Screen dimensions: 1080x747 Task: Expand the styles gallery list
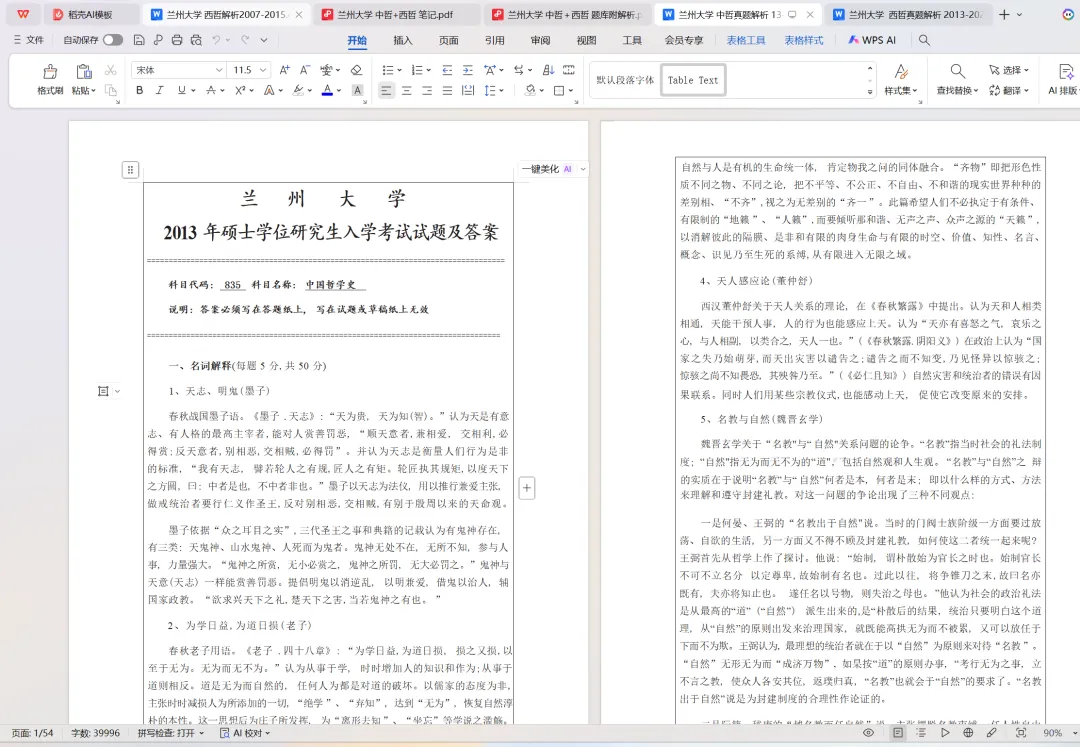click(870, 91)
